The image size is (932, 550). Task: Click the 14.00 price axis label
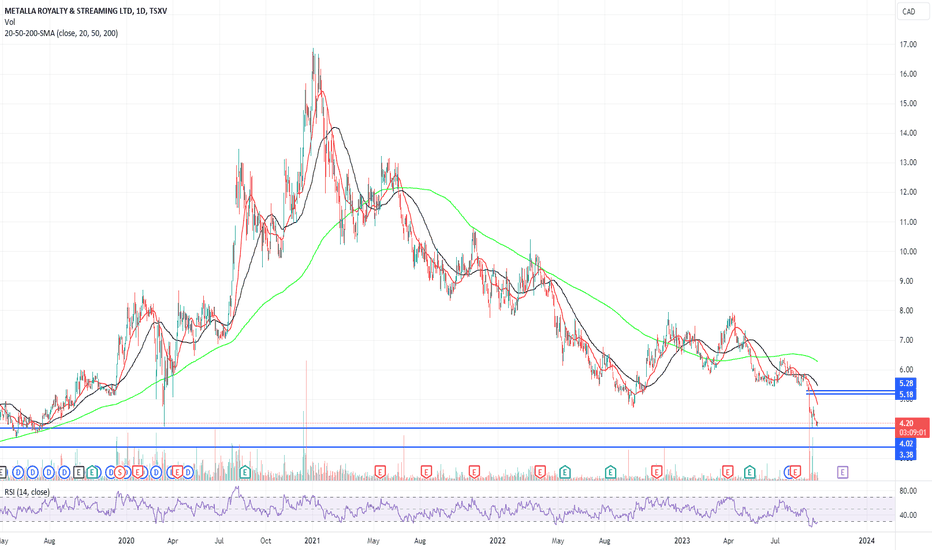[x=908, y=133]
